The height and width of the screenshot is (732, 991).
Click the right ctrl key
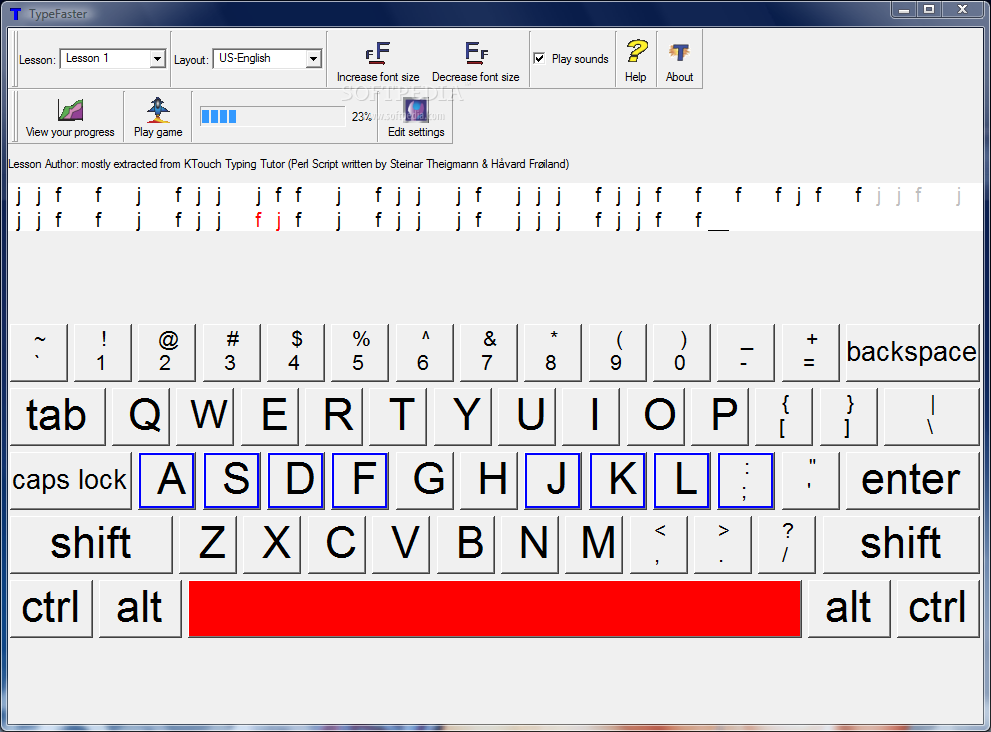[938, 609]
